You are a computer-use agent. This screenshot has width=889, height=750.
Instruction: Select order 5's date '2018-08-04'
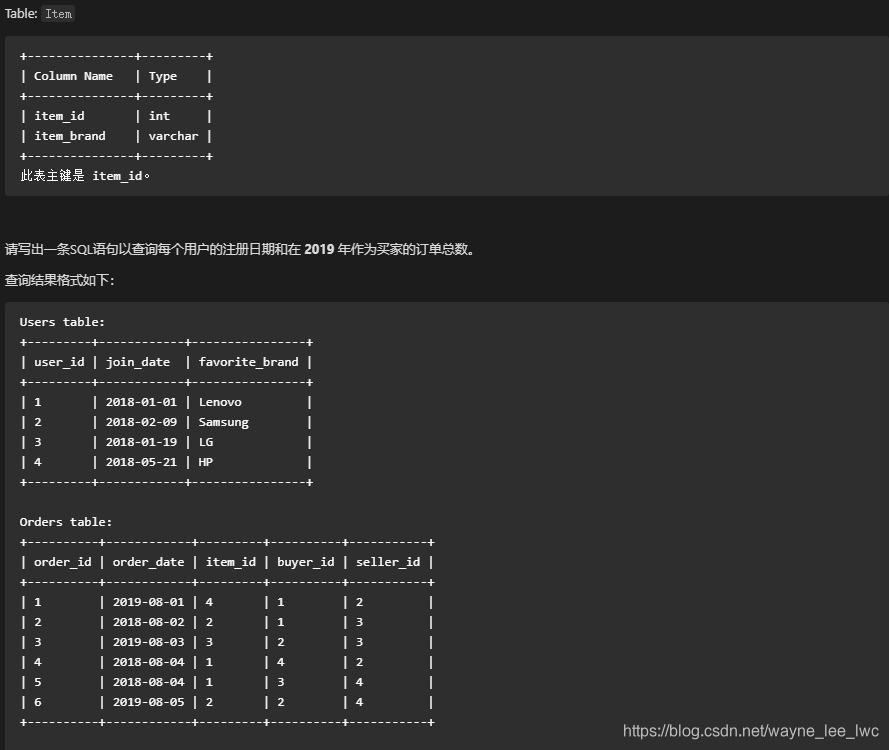coord(149,683)
